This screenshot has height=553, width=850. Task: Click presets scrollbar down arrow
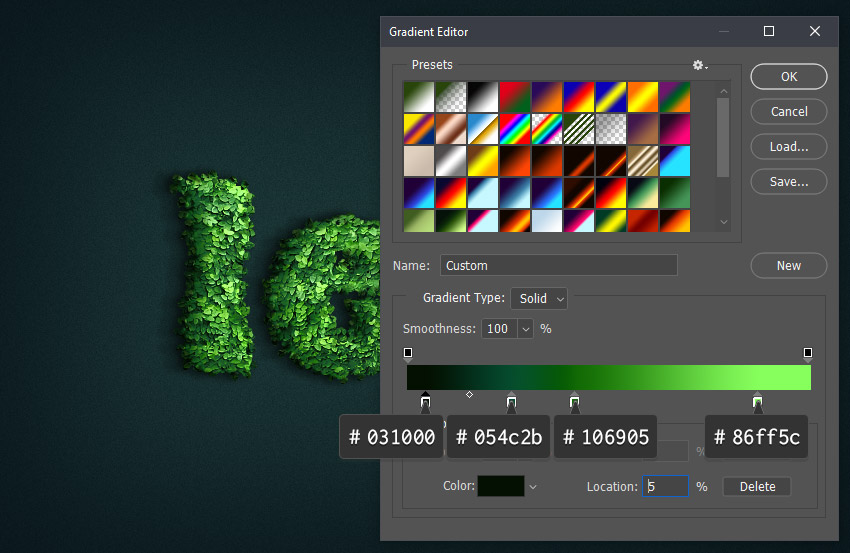click(x=724, y=222)
